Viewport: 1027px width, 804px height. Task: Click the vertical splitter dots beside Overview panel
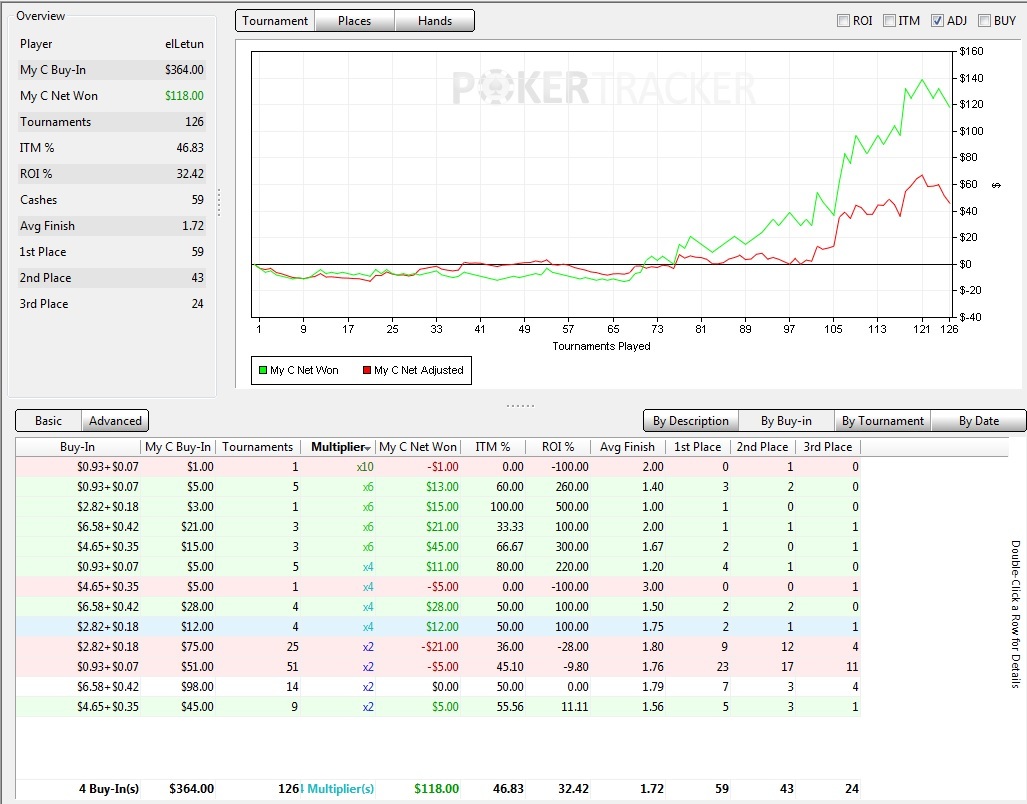219,203
